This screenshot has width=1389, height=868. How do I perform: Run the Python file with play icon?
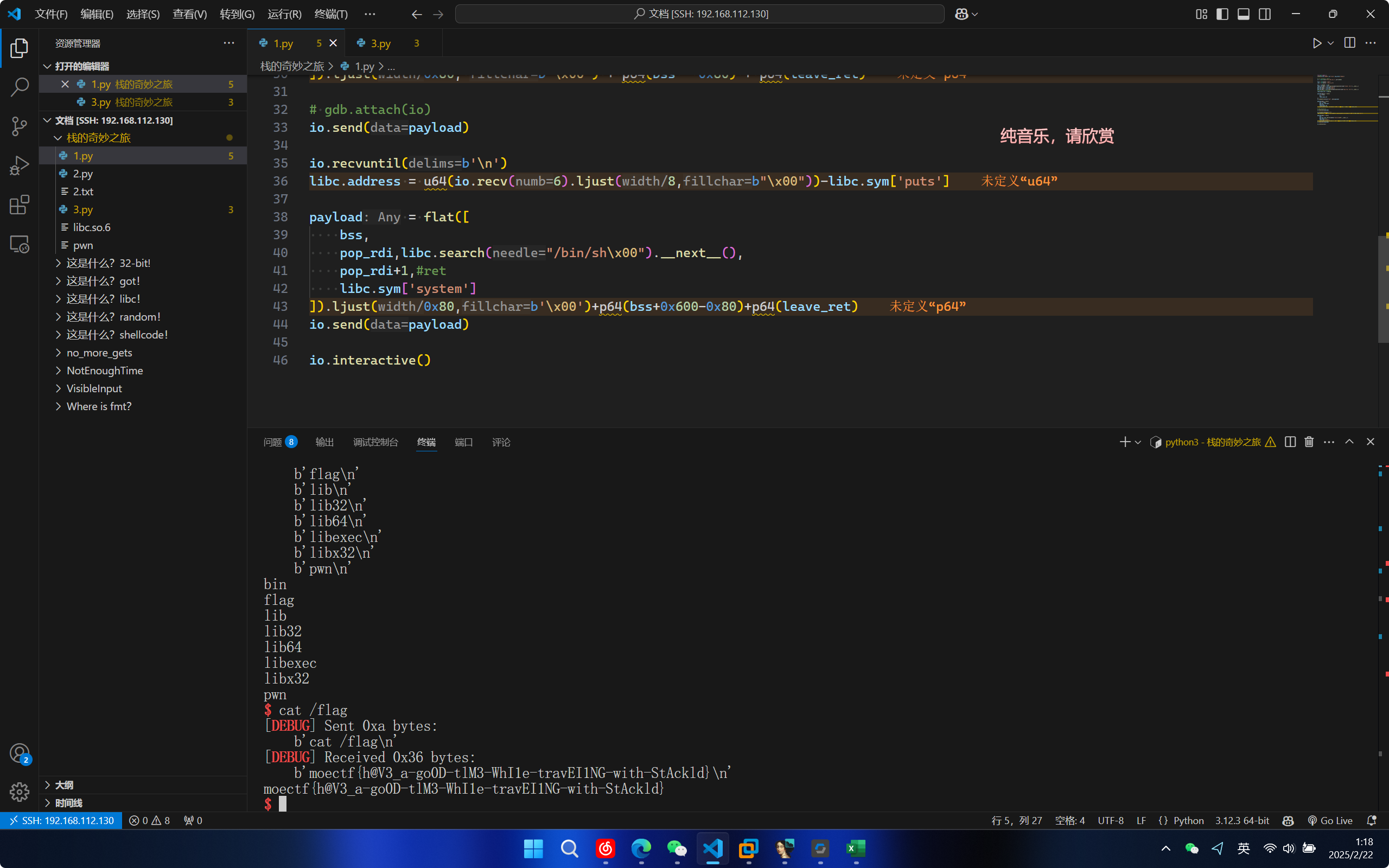tap(1317, 43)
